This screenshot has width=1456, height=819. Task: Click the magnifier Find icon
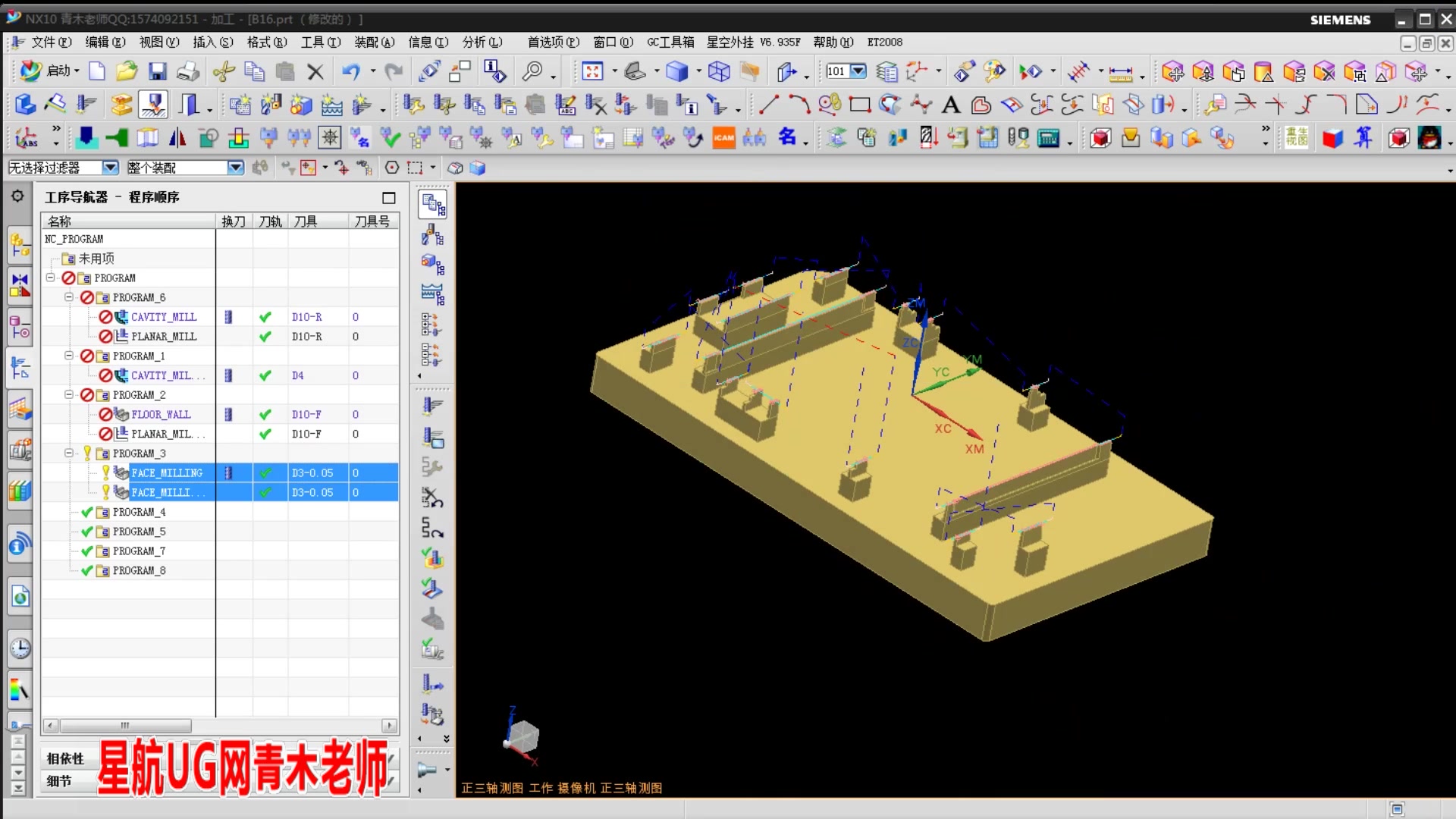click(x=533, y=72)
